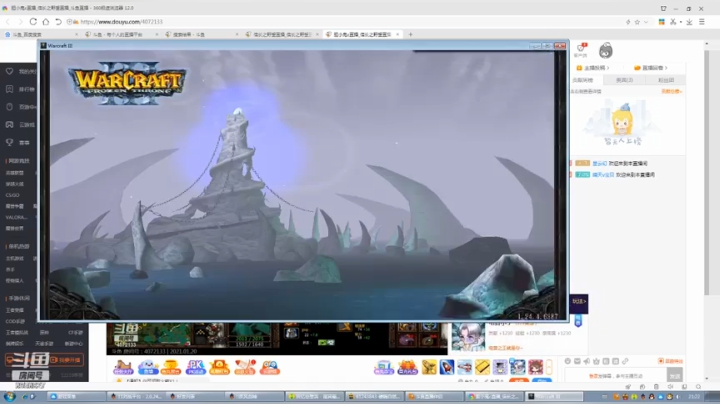The width and height of the screenshot is (720, 404).
Task: Reload the page with the refresh icon
Action: [33, 22]
